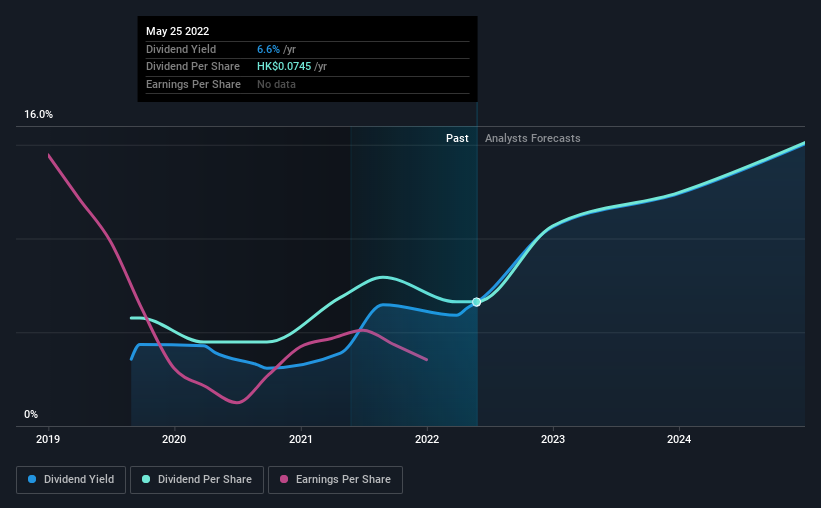The width and height of the screenshot is (821, 508).
Task: Click the May 25 2022 tooltip date
Action: point(177,31)
